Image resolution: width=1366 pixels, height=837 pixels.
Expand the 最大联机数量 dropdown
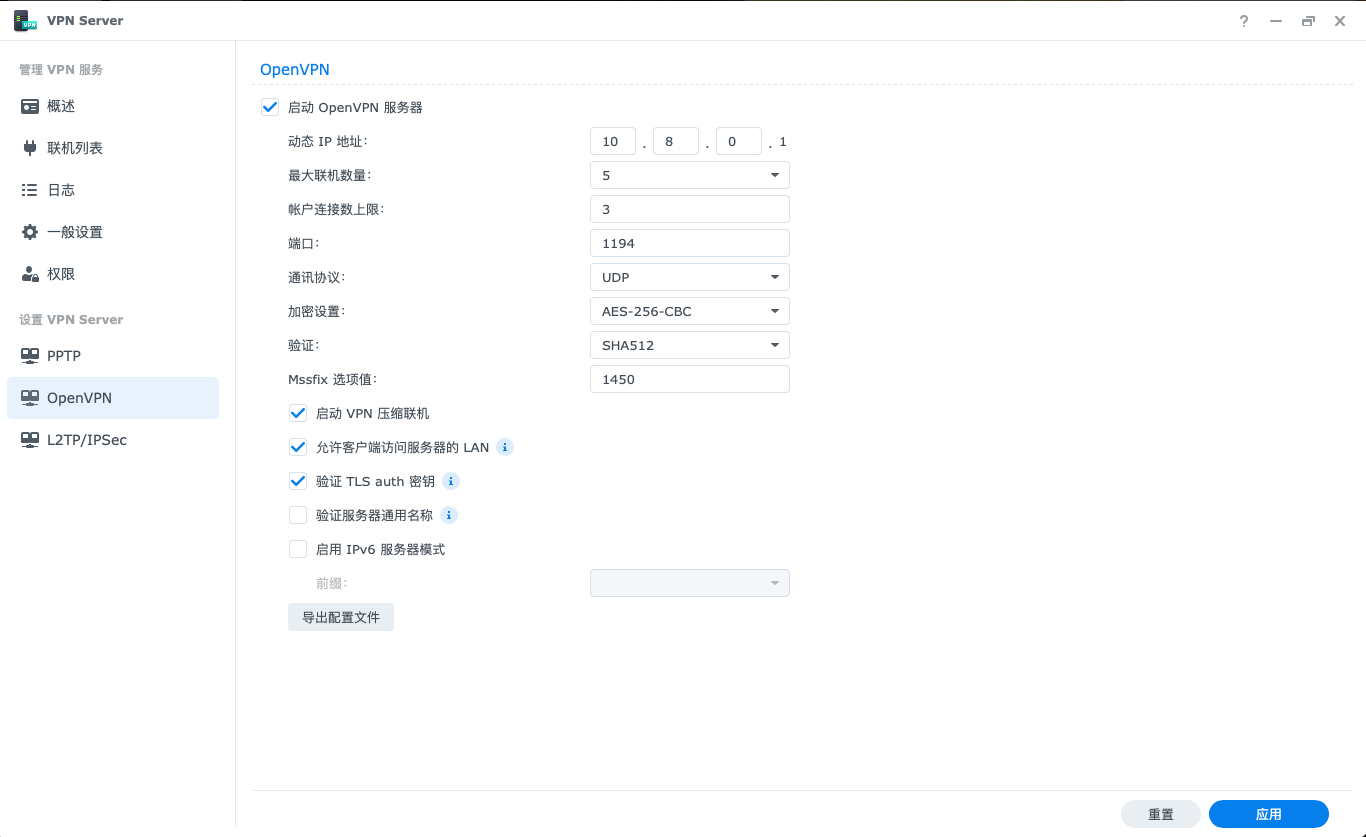click(689, 175)
